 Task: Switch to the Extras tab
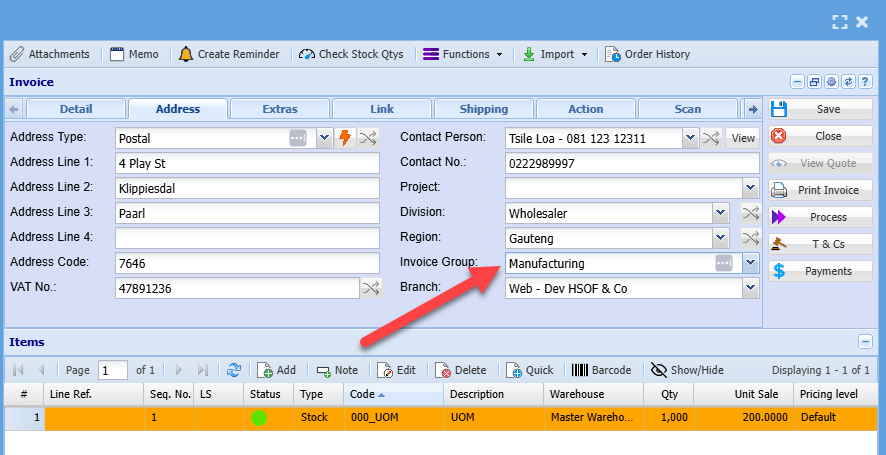(280, 109)
